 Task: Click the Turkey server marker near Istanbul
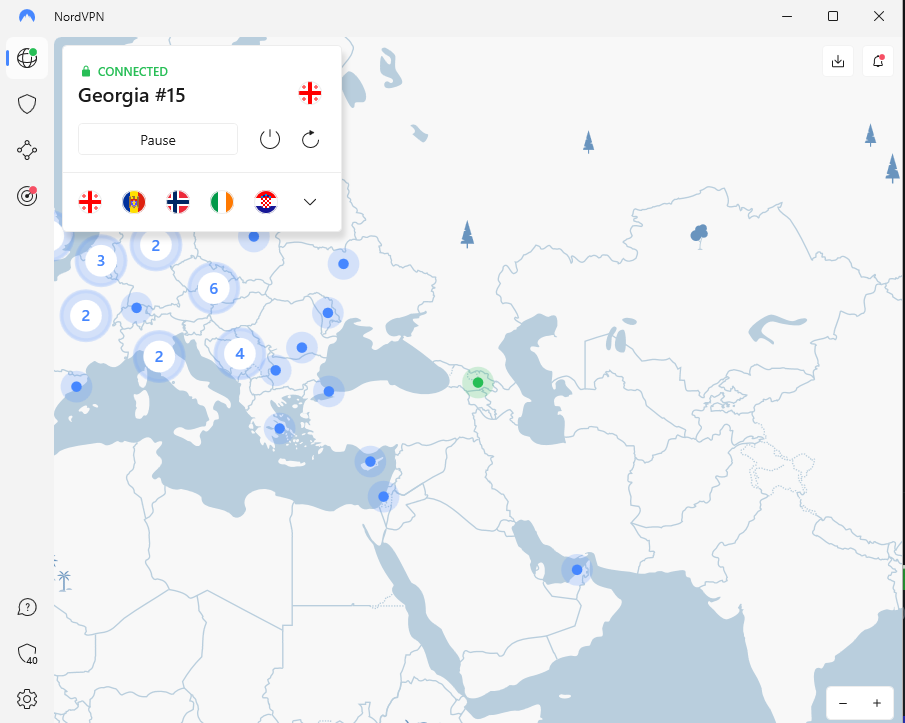pyautogui.click(x=328, y=391)
